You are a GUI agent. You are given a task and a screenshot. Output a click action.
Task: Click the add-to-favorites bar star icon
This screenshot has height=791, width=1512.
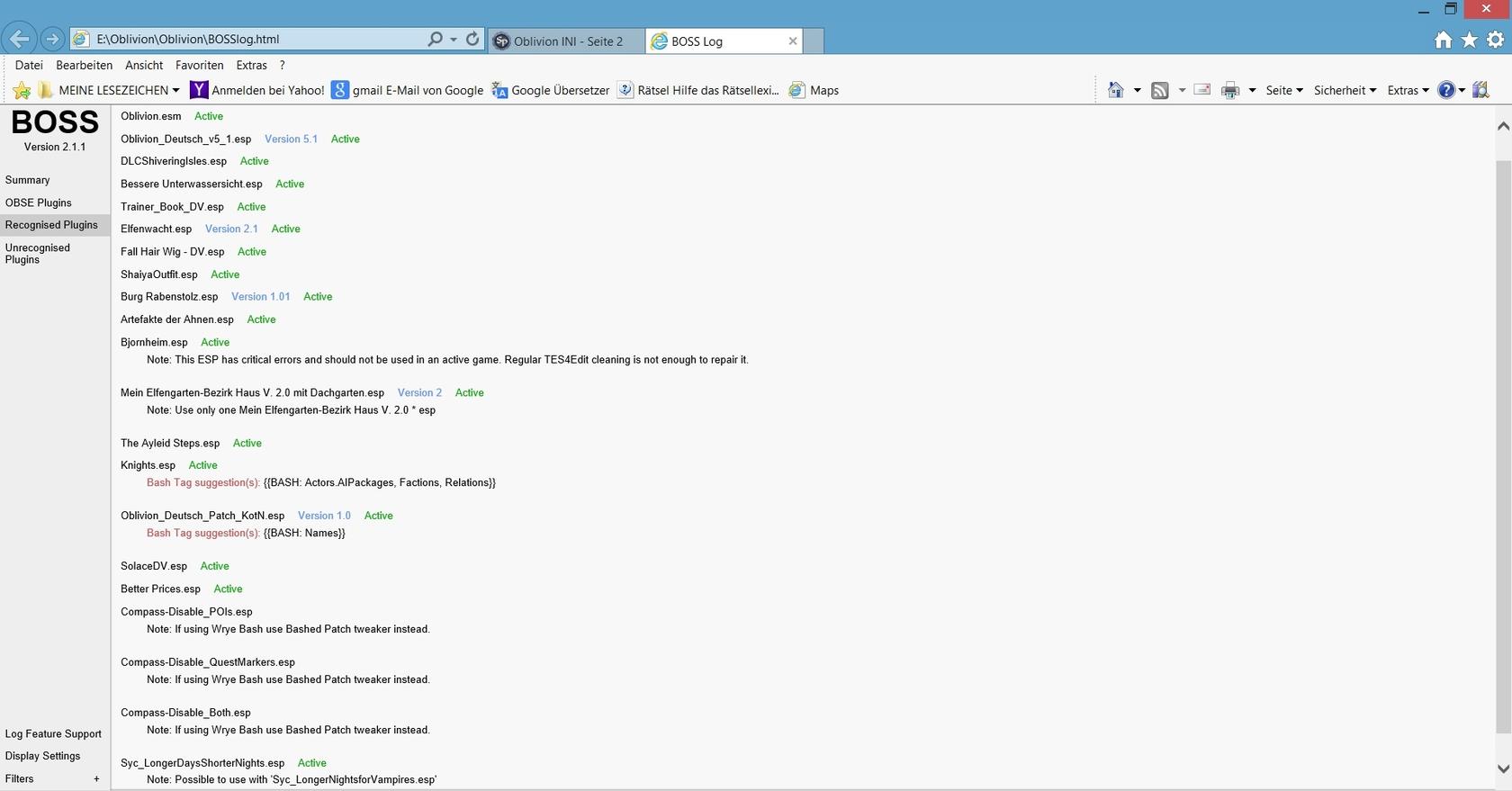[22, 90]
